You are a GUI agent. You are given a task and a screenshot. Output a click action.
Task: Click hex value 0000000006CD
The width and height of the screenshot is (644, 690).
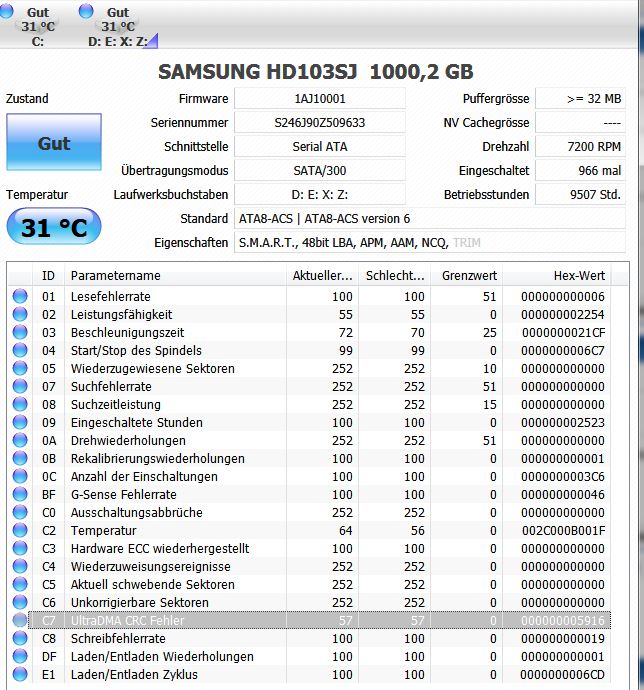click(x=562, y=675)
